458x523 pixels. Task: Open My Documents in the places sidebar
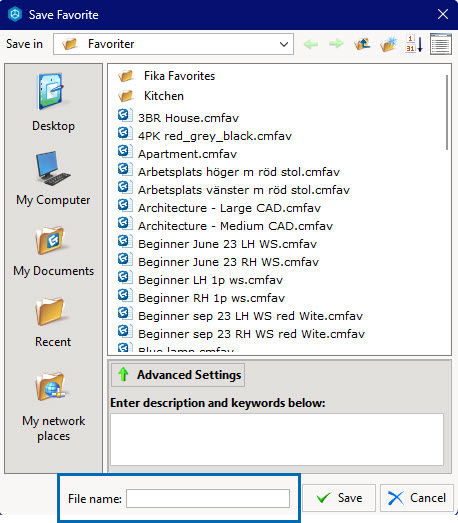[53, 252]
